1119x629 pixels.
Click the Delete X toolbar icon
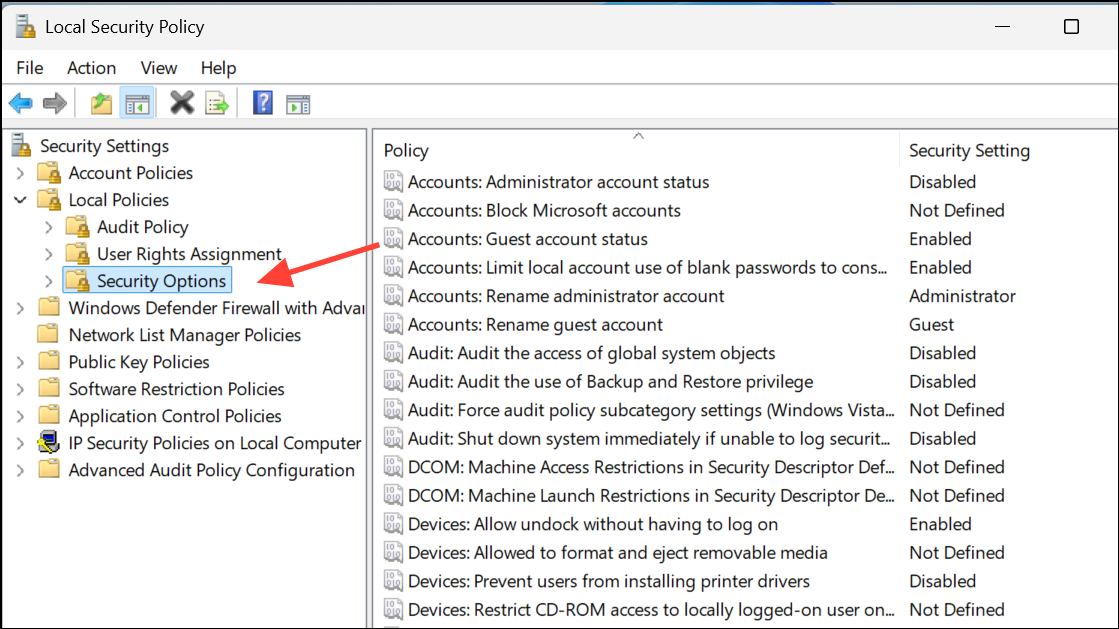(182, 104)
